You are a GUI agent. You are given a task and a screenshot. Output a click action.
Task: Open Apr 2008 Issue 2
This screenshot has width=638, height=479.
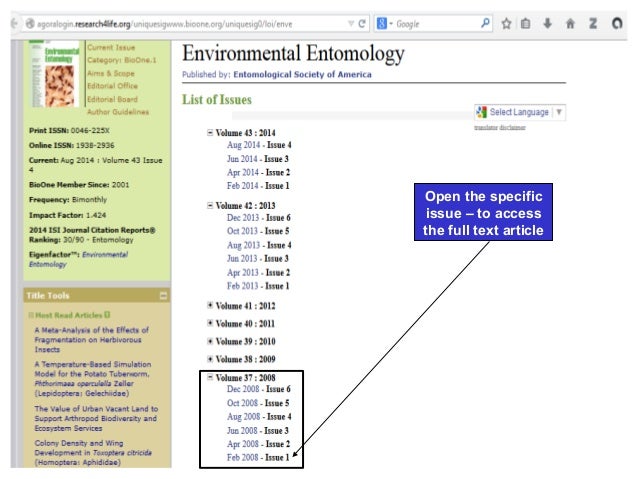[x=258, y=444]
